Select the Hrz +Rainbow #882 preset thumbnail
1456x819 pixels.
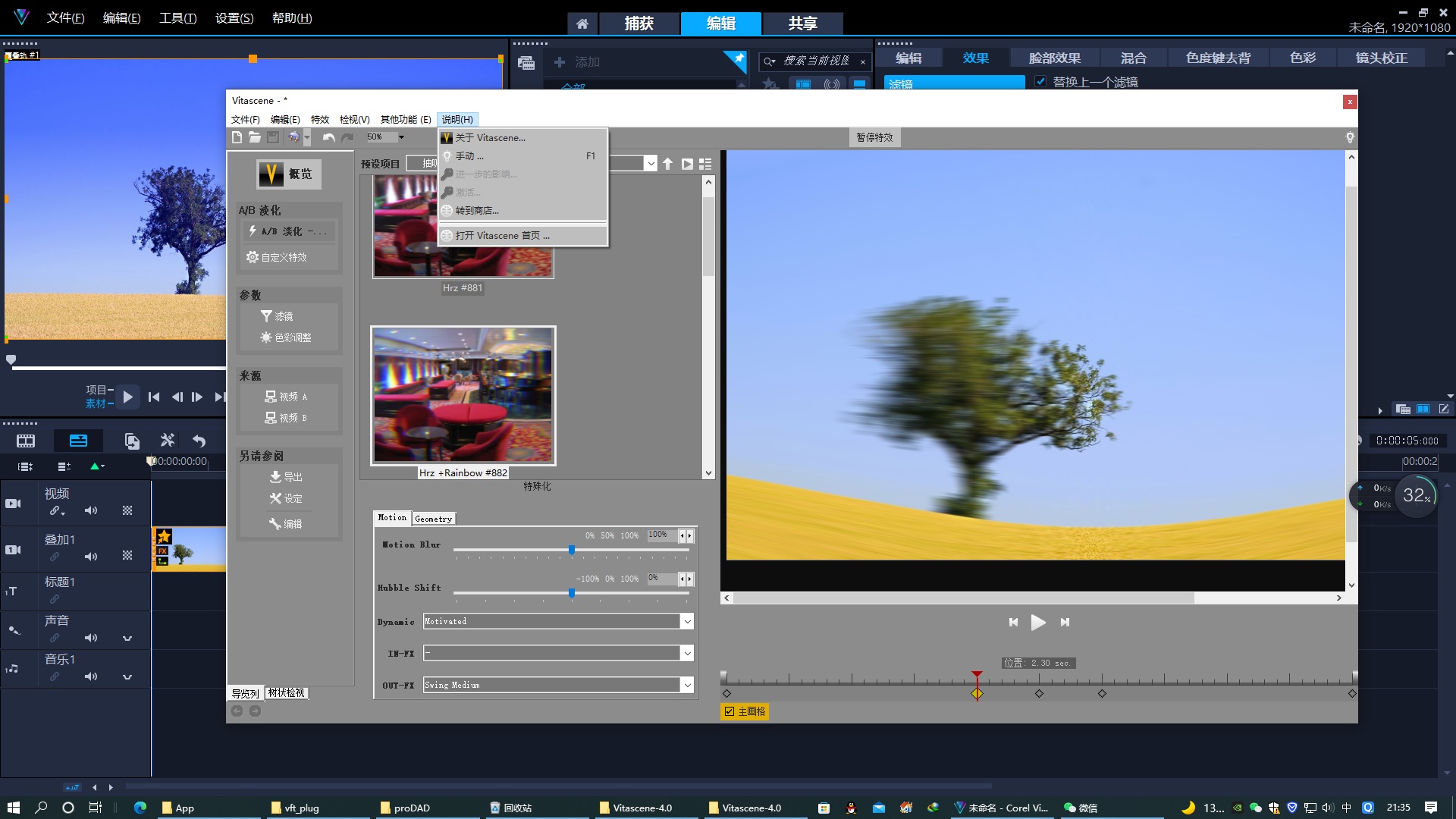pyautogui.click(x=463, y=396)
